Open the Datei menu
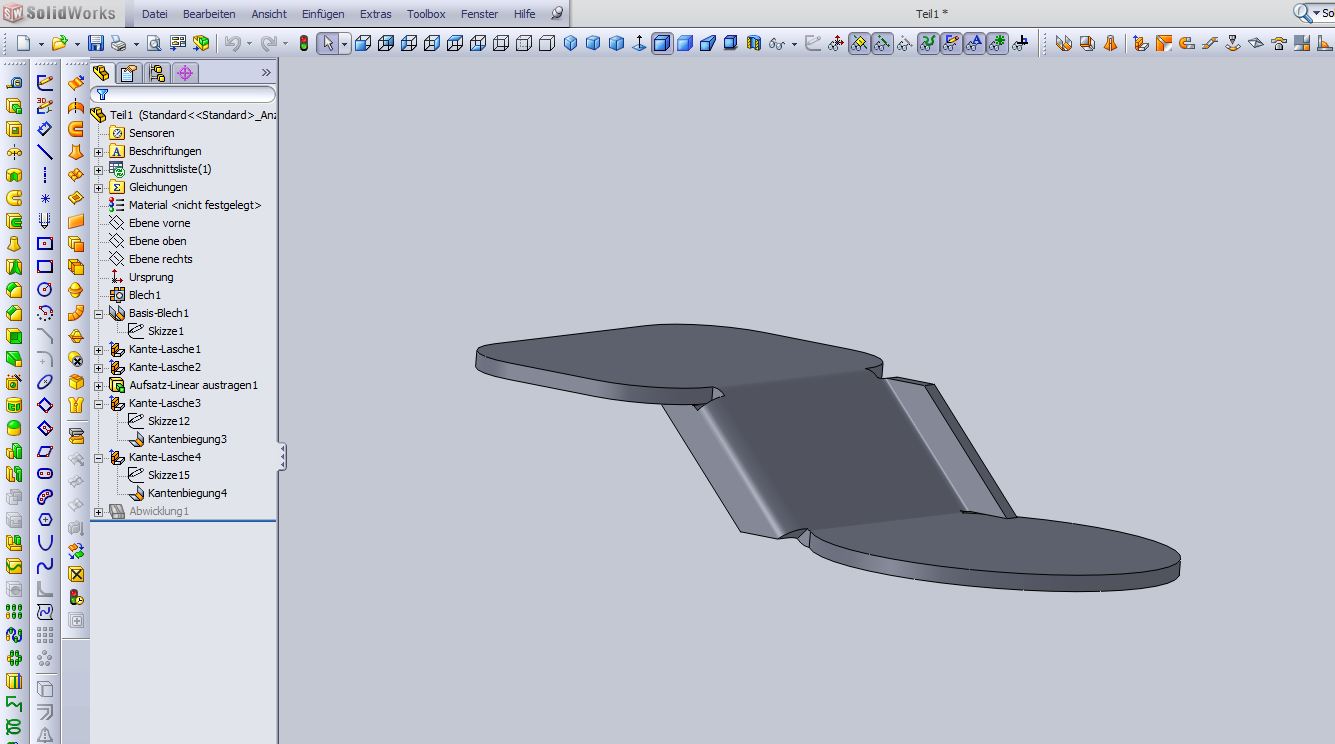Viewport: 1335px width, 744px height. click(x=155, y=14)
